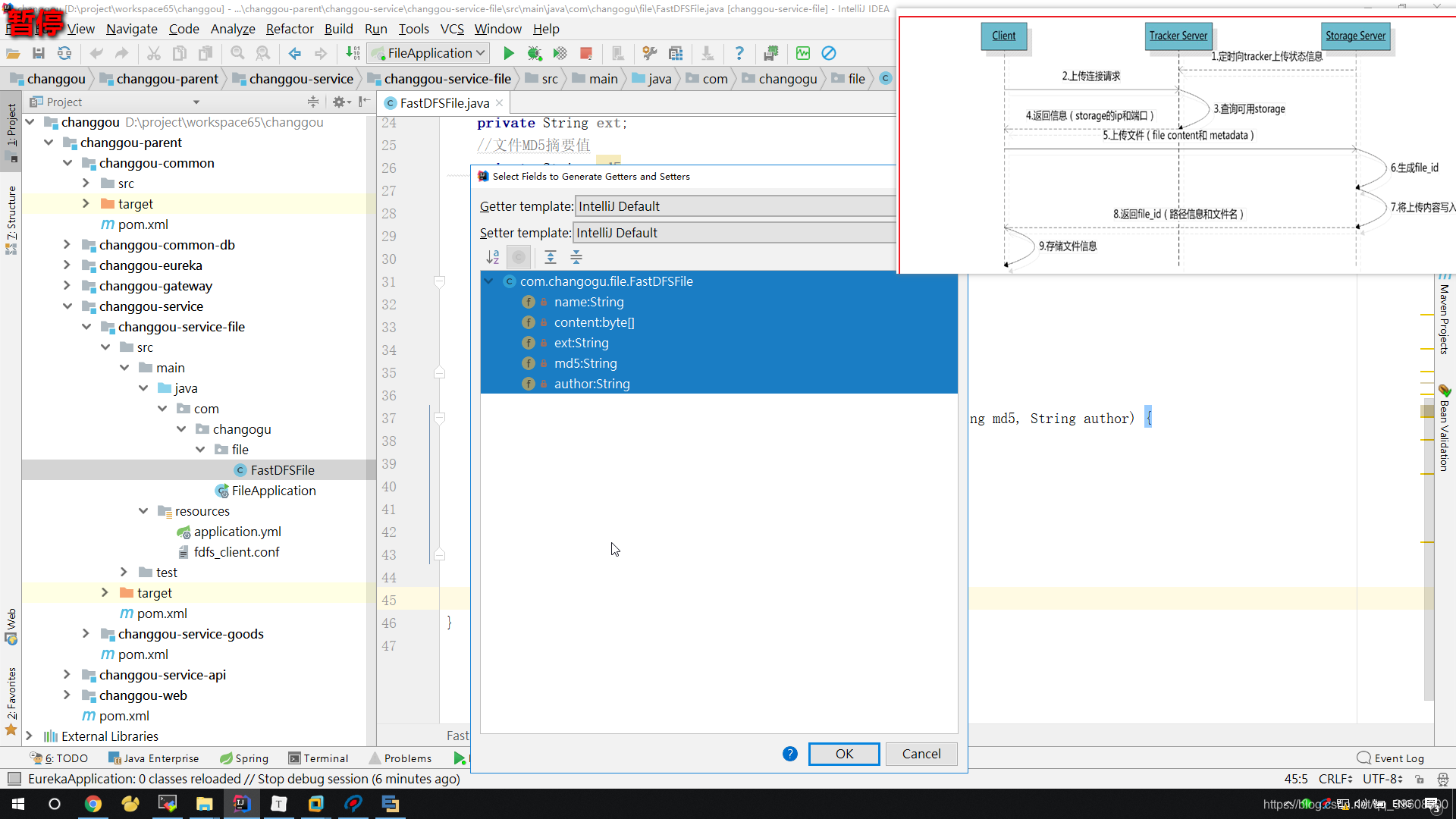Screen dimensions: 1456x819
Task: Expand changgou-service-goods node
Action: tap(86, 634)
